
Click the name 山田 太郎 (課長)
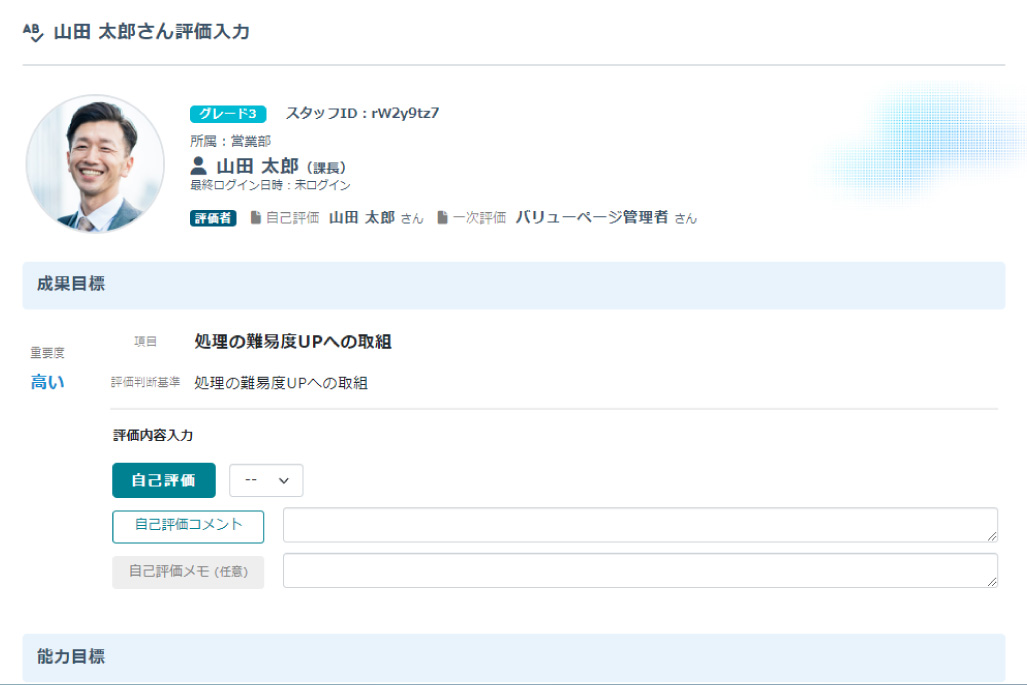coord(281,166)
